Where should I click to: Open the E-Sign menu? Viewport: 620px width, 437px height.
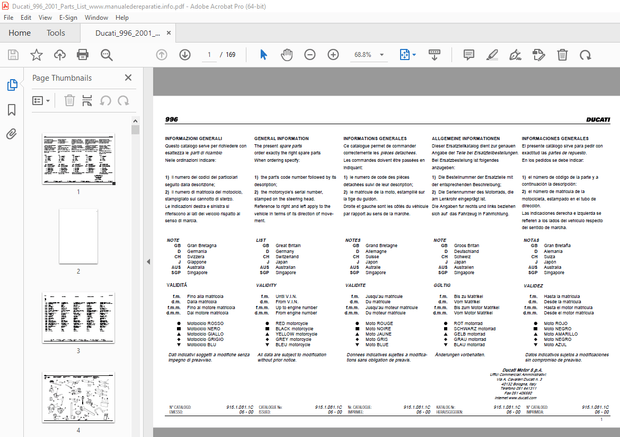pyautogui.click(x=68, y=17)
